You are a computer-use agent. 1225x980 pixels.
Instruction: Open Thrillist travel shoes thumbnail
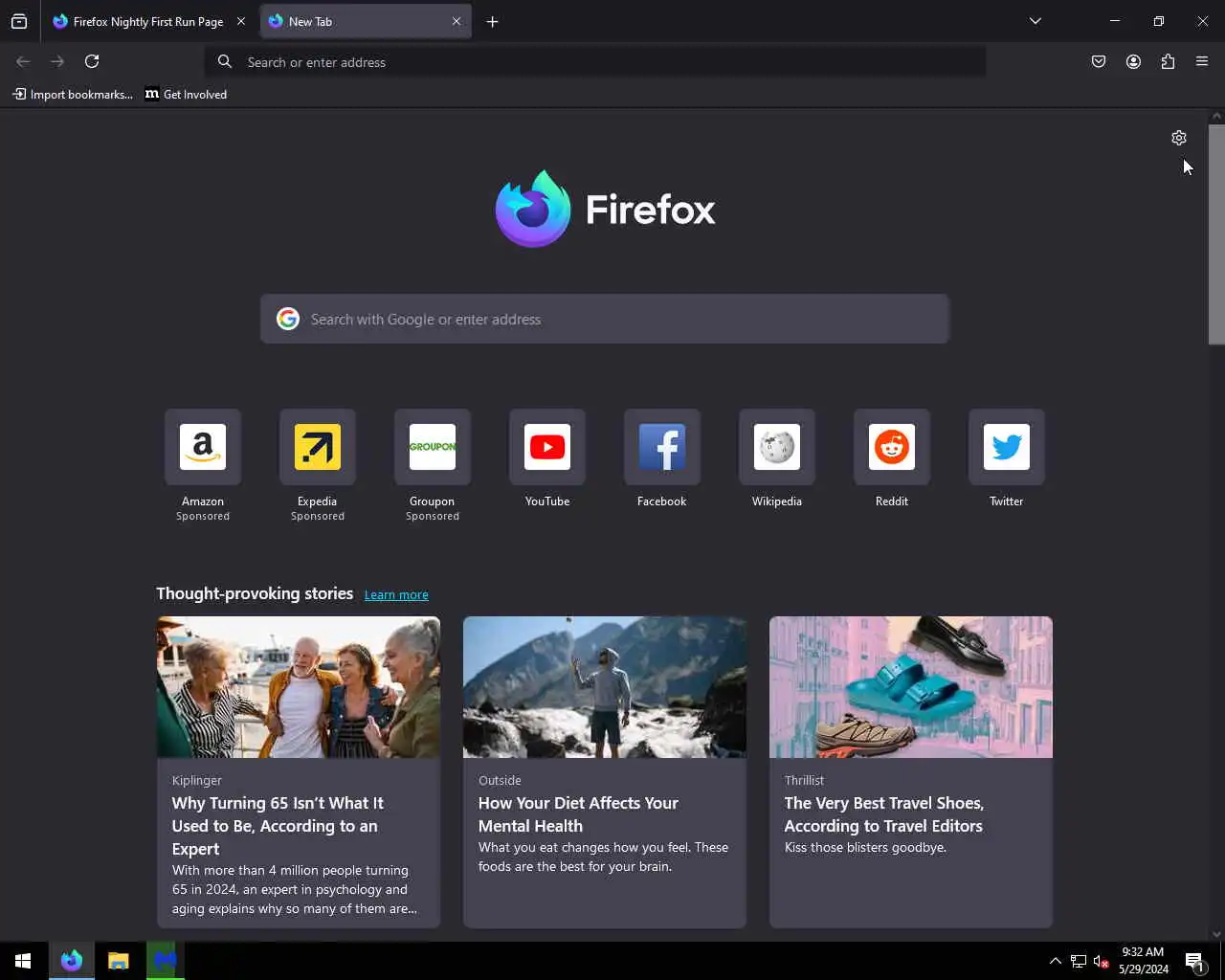(x=911, y=687)
